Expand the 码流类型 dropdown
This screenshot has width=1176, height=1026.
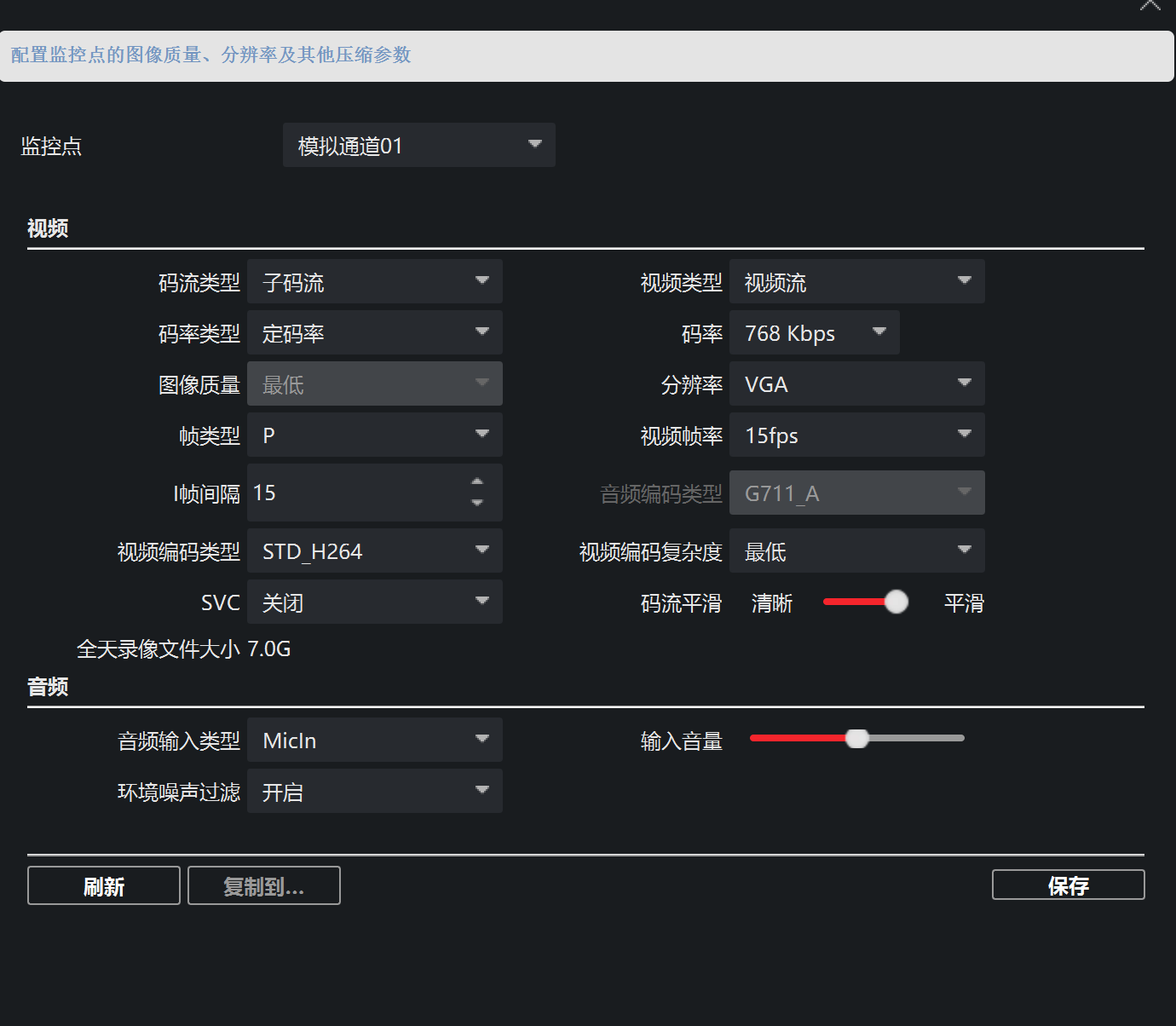coord(374,282)
